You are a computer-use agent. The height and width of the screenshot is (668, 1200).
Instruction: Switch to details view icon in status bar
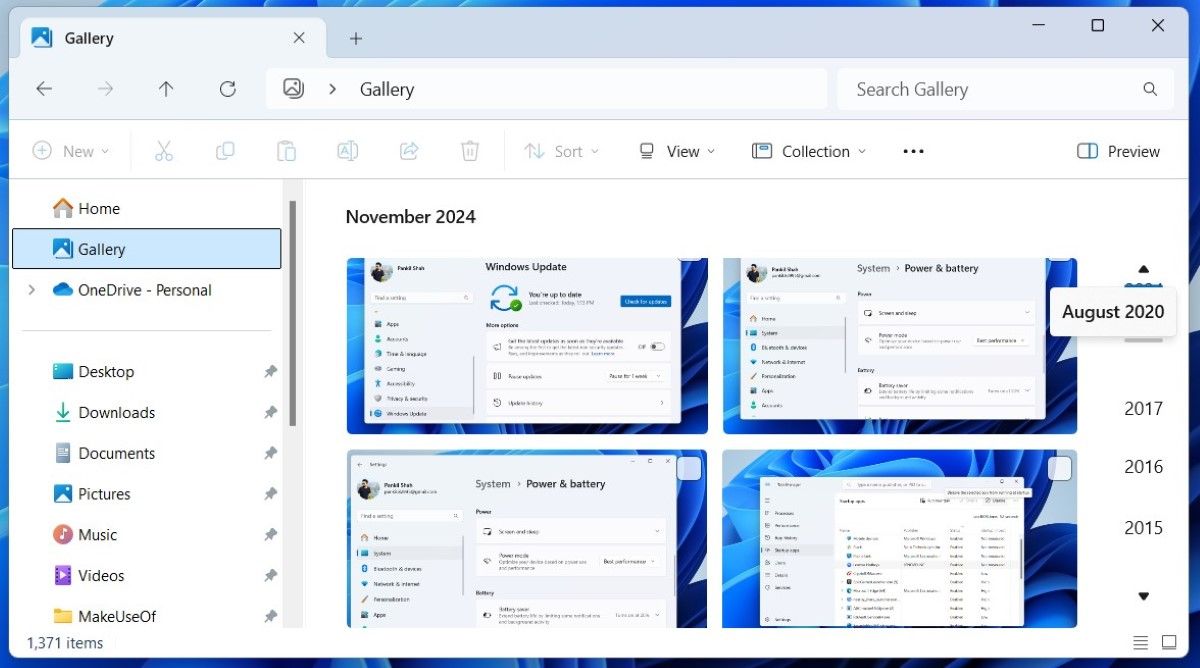pos(1141,641)
